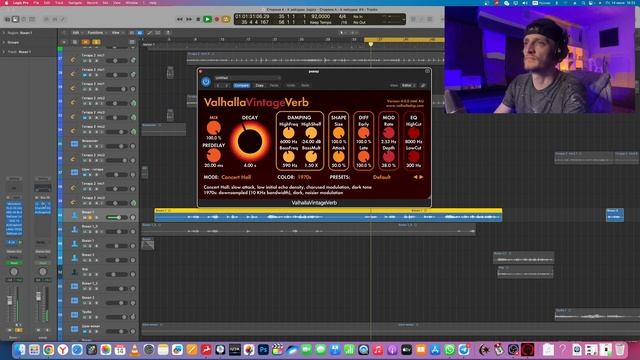
Task: Click the BassMult knob
Action: [311, 157]
